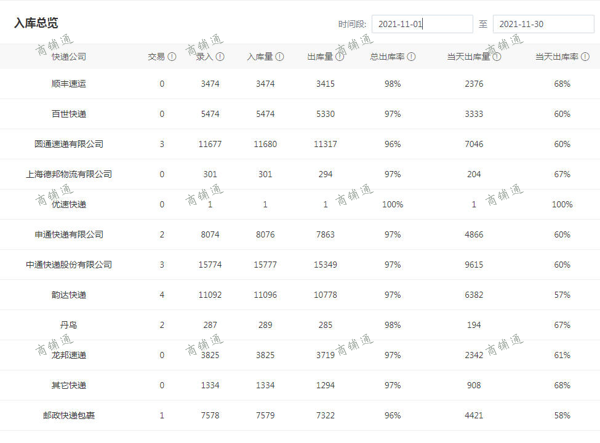Click the 丹鸟 courier name
The height and width of the screenshot is (443, 600).
[x=69, y=325]
